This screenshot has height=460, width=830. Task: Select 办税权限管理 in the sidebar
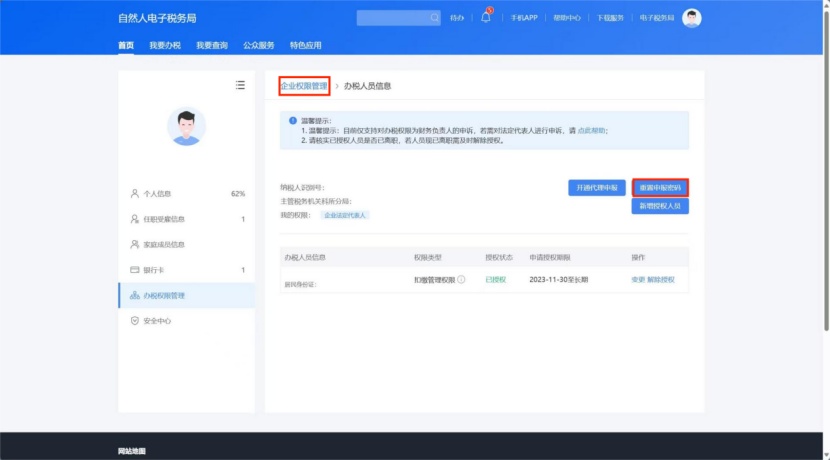(x=186, y=295)
